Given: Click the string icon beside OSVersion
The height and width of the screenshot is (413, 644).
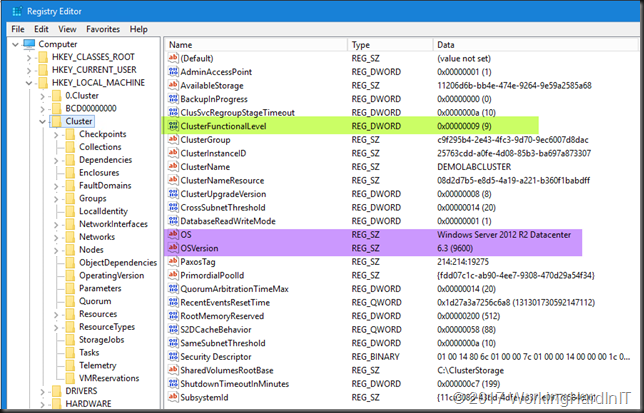Looking at the screenshot, I should (173, 248).
